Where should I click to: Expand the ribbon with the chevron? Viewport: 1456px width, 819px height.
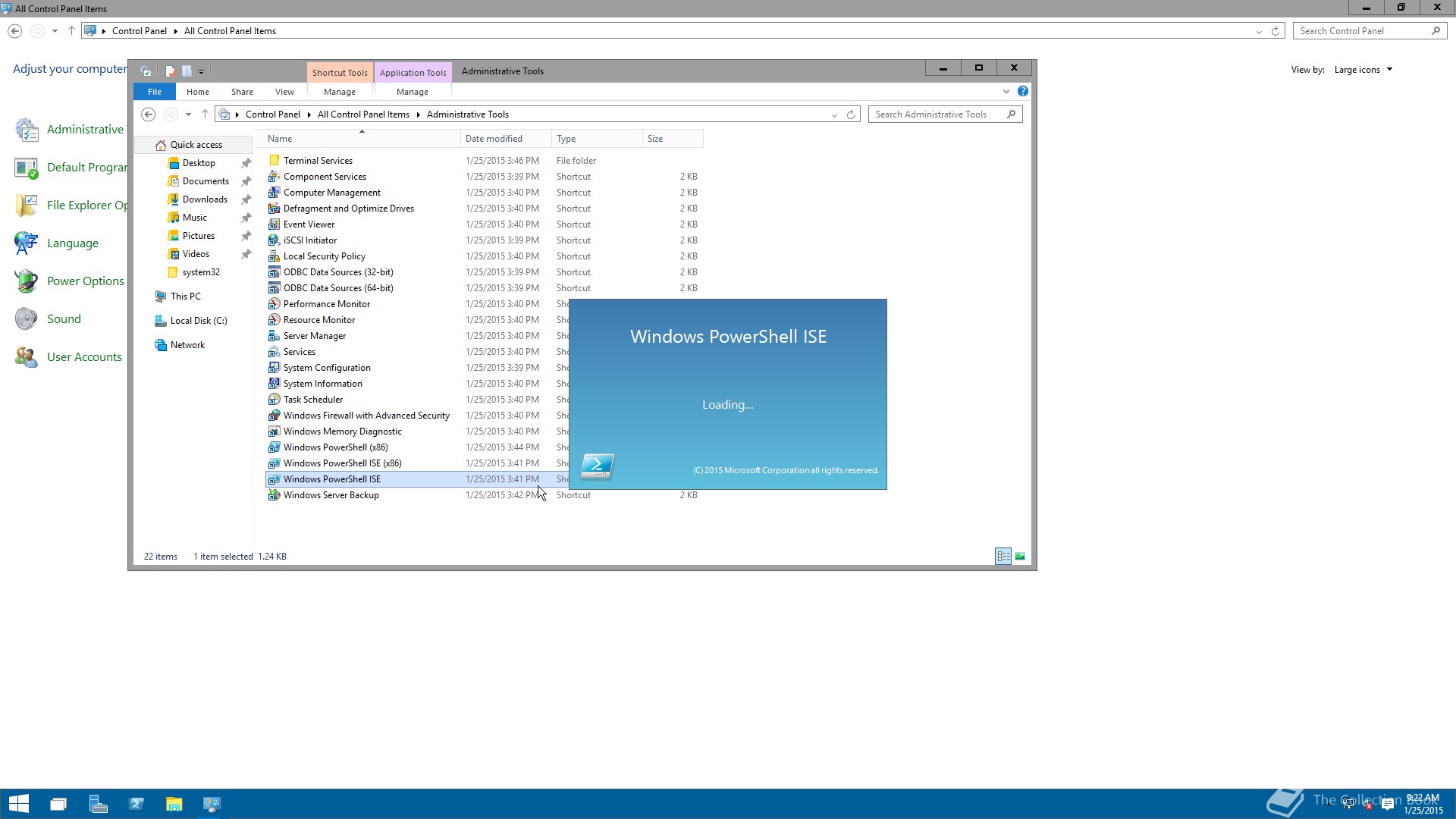click(x=1006, y=92)
